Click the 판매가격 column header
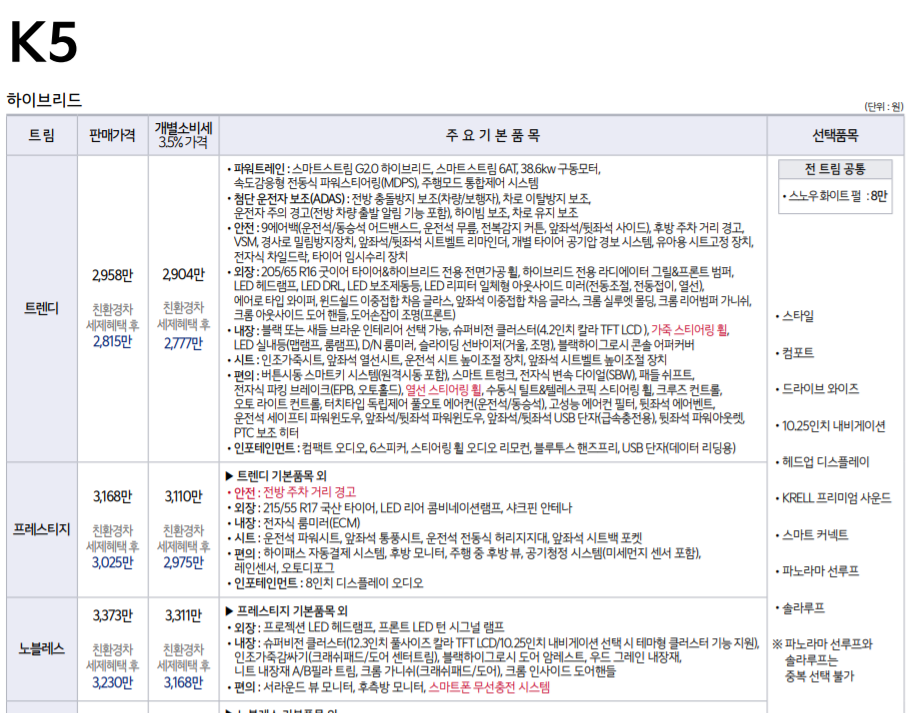The image size is (911, 713). point(112,135)
